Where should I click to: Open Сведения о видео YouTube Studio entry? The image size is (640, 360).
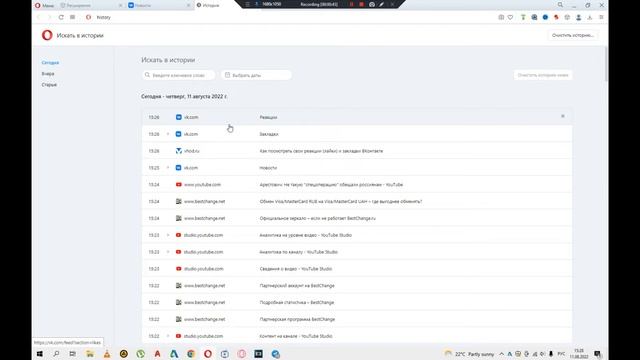pos(357,269)
